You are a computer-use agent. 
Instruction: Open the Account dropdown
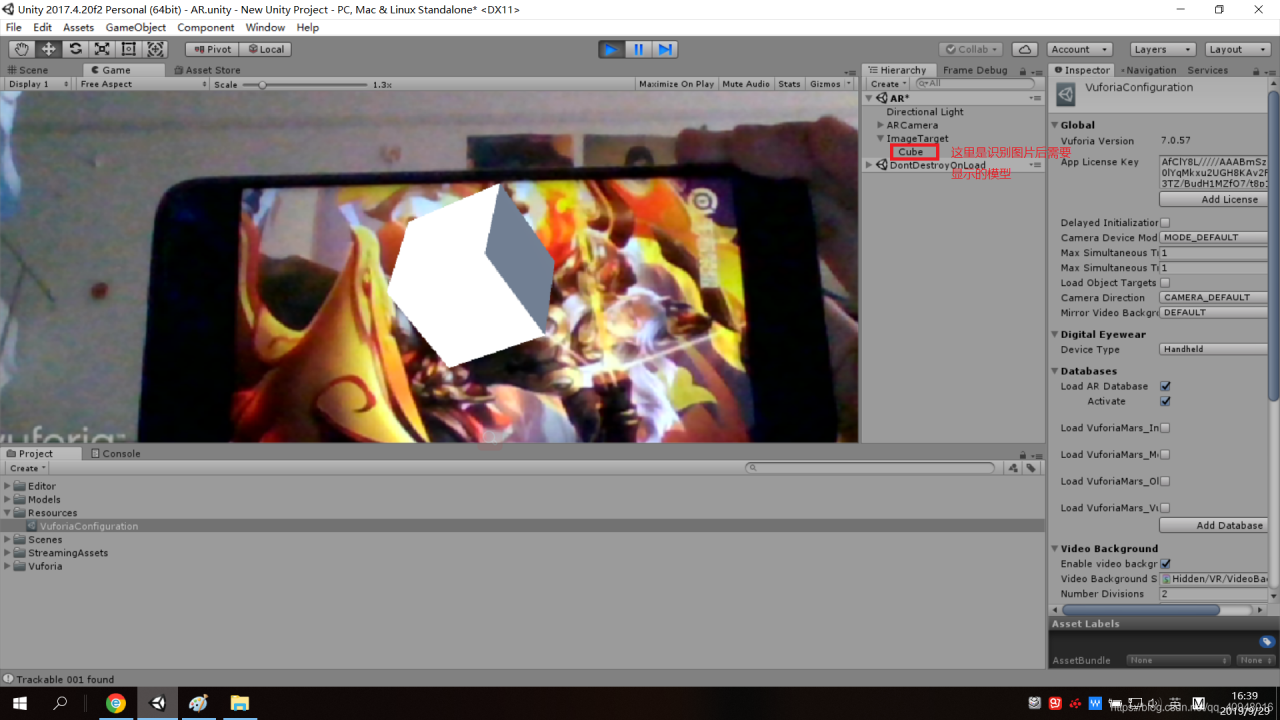point(1080,49)
